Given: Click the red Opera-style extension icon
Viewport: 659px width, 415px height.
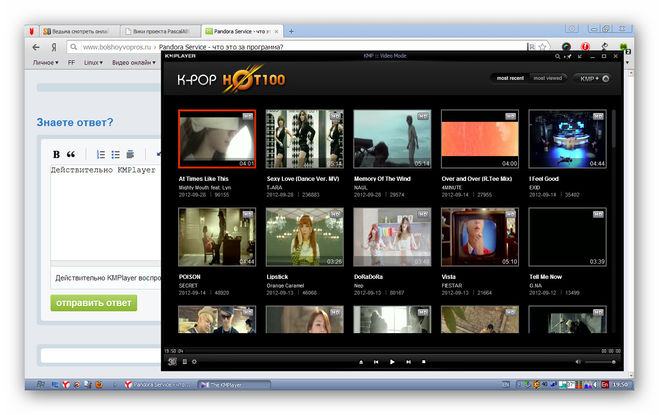Looking at the screenshot, I should pos(585,46).
